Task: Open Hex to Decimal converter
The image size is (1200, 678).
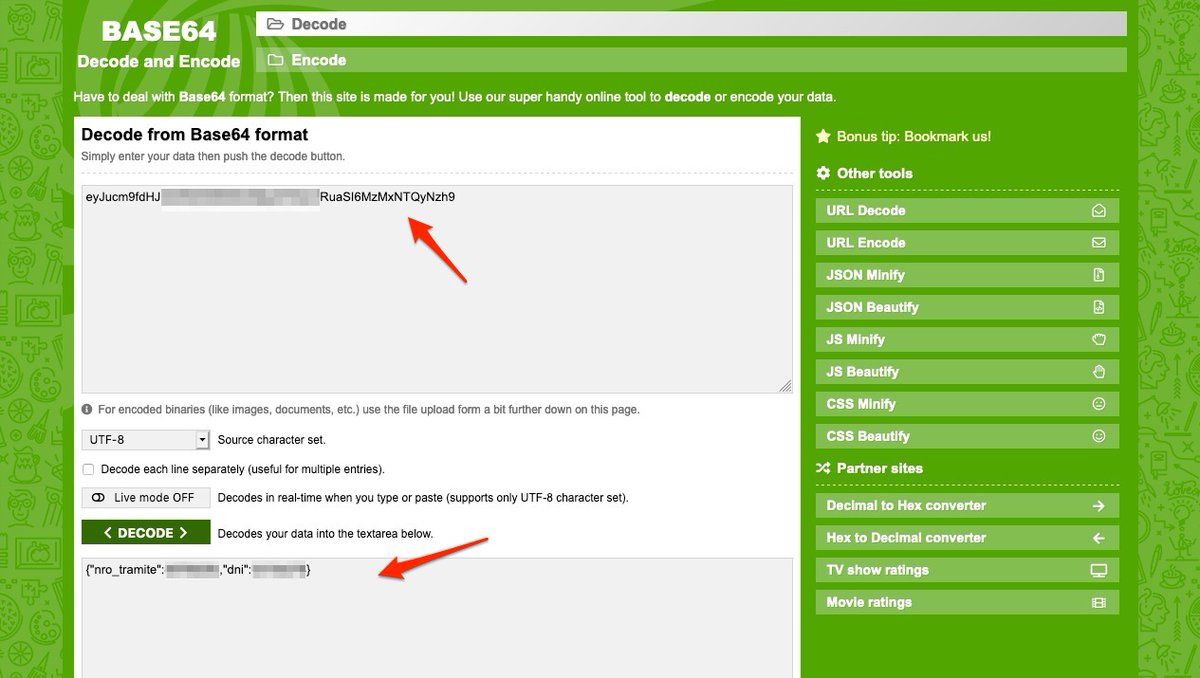Action: 967,538
